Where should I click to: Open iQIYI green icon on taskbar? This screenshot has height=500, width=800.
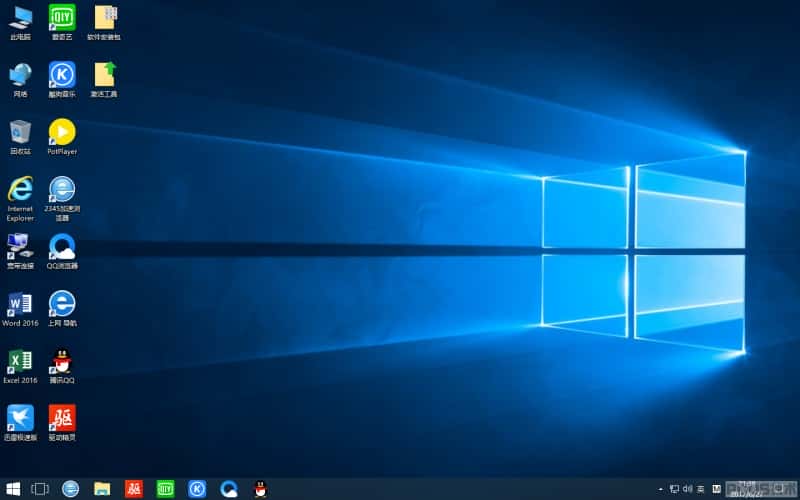pyautogui.click(x=165, y=489)
